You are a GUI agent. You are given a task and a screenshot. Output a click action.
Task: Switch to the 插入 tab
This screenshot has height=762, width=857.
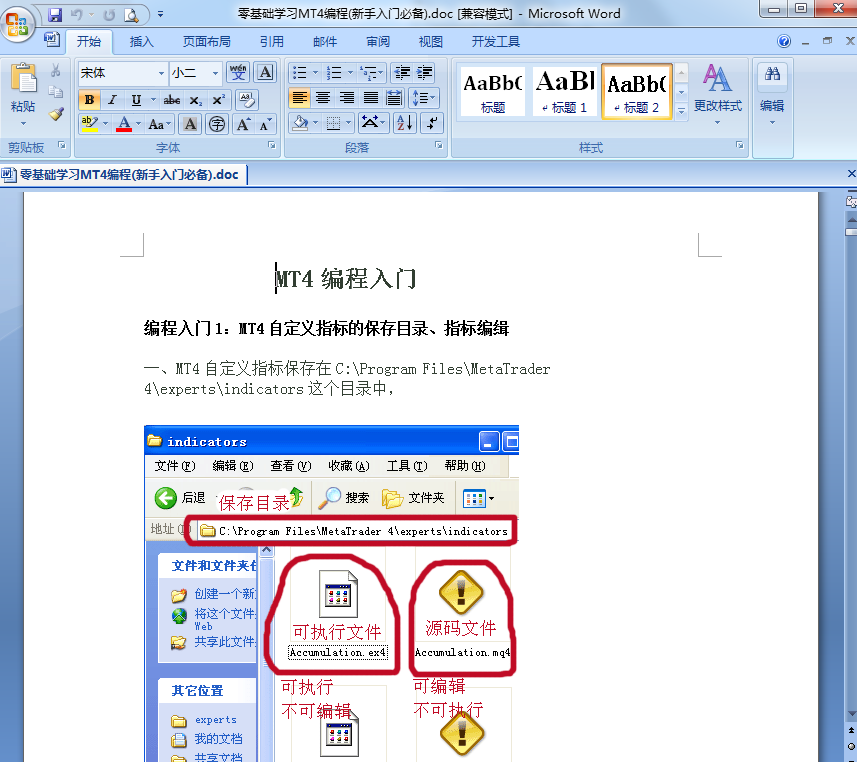click(x=142, y=42)
